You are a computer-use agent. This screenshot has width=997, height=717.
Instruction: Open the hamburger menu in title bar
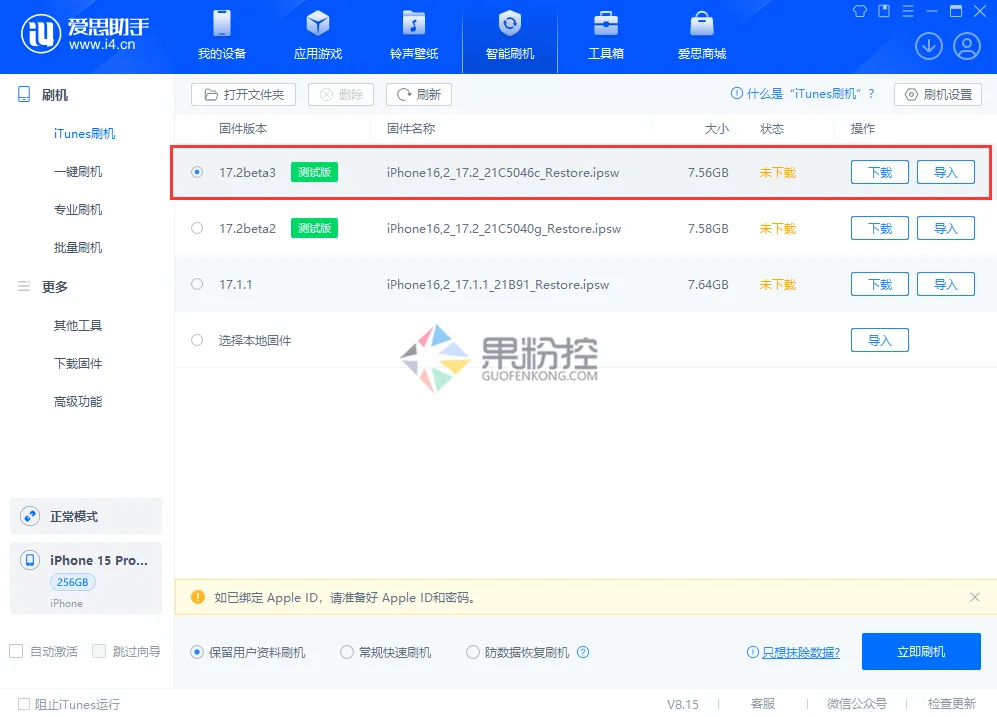908,11
